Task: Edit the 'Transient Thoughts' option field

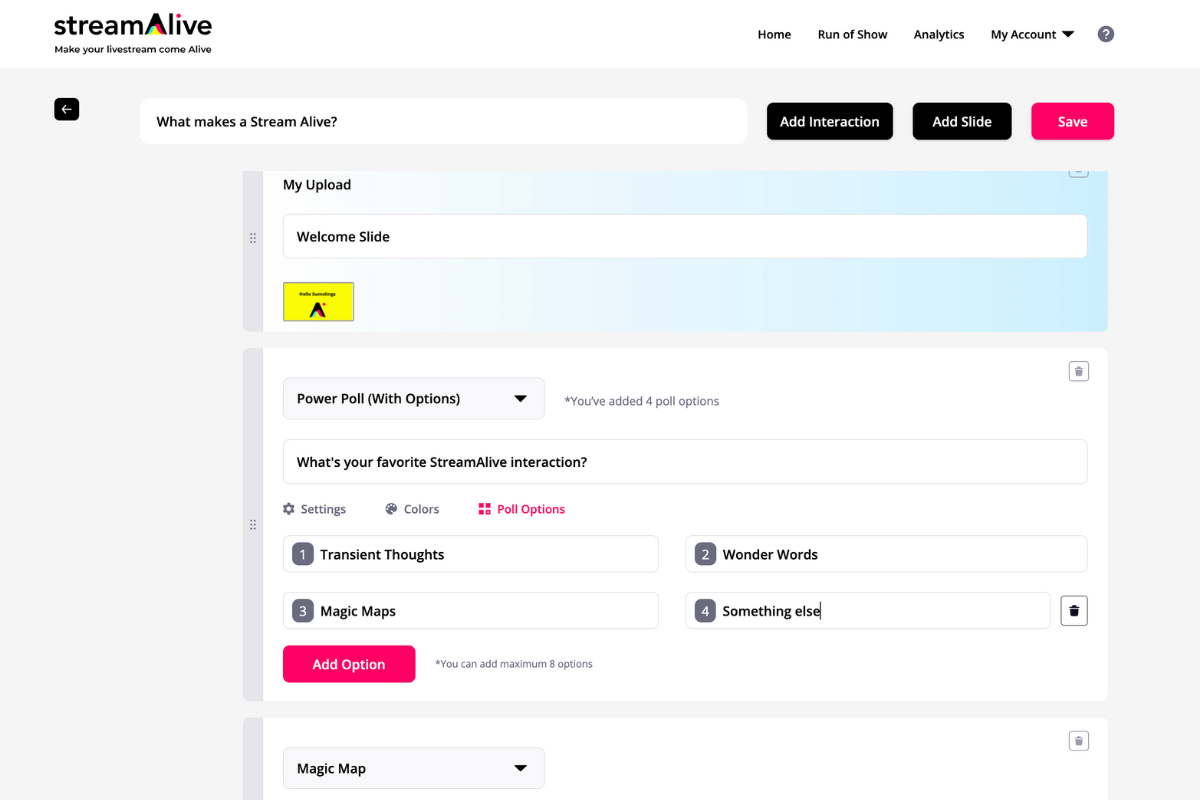Action: [471, 554]
